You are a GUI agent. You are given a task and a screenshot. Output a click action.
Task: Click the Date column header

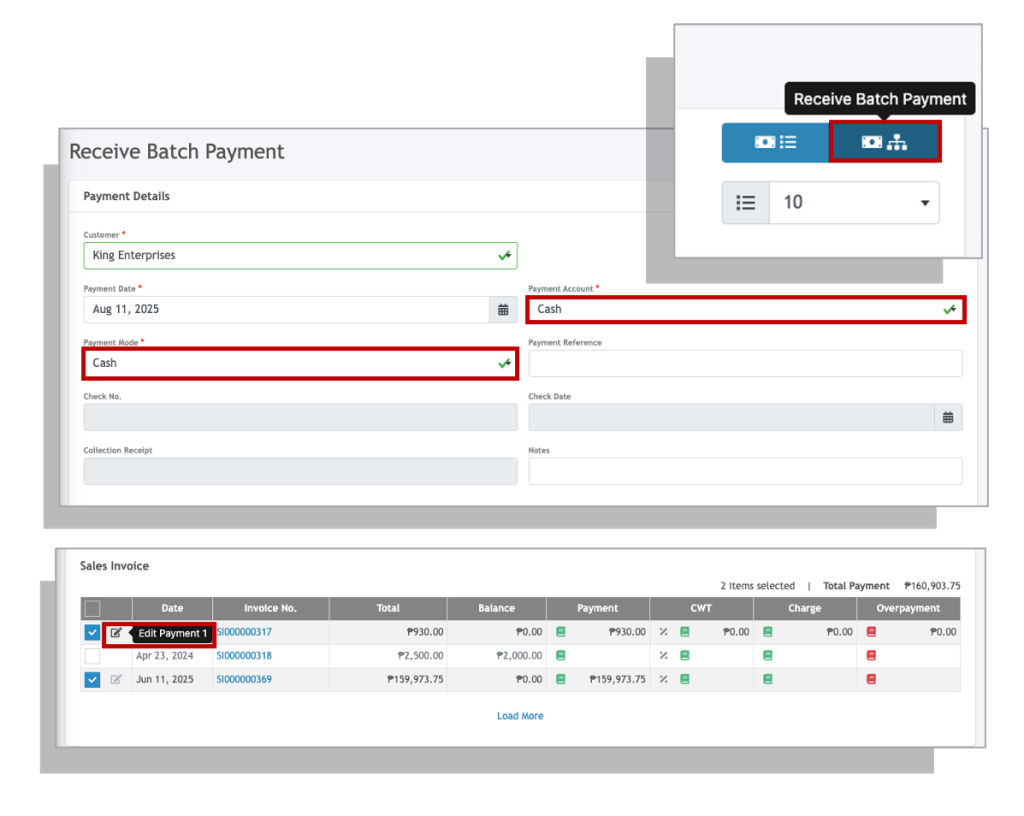[x=172, y=608]
